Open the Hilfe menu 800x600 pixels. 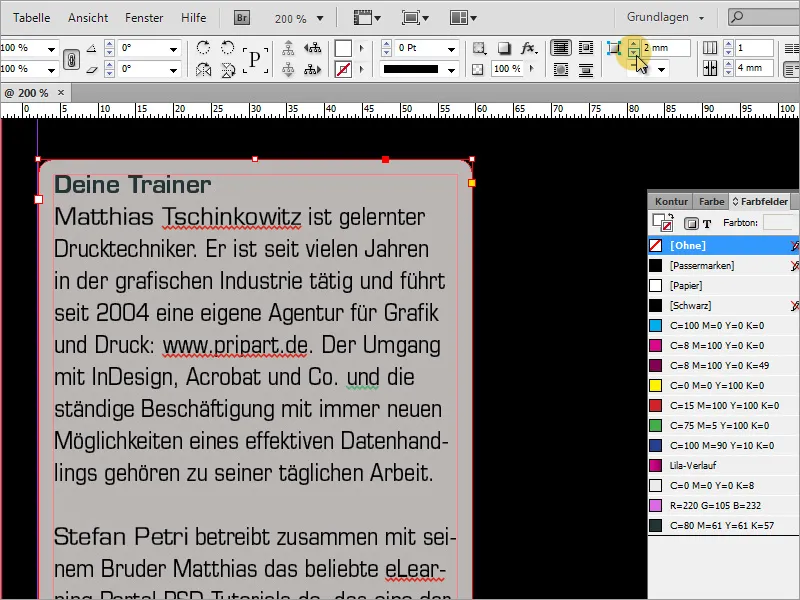point(193,18)
